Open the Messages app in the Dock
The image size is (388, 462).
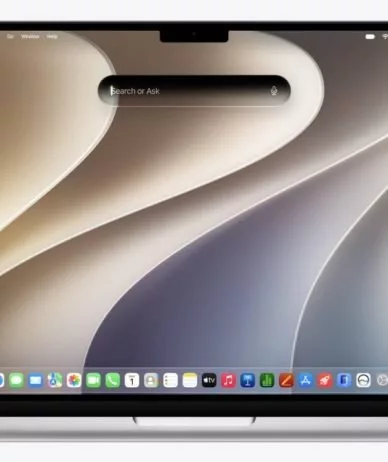(x=16, y=380)
